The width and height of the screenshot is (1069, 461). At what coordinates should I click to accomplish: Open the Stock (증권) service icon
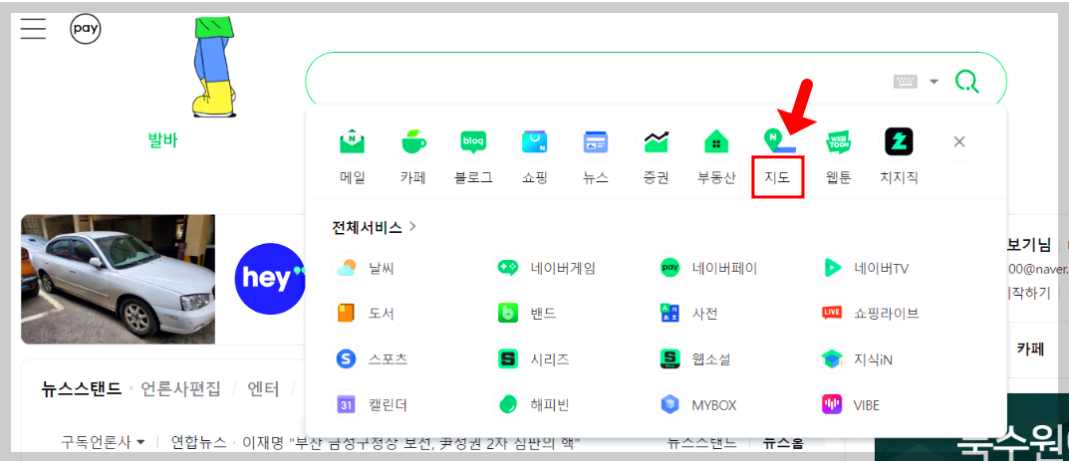pyautogui.click(x=656, y=143)
